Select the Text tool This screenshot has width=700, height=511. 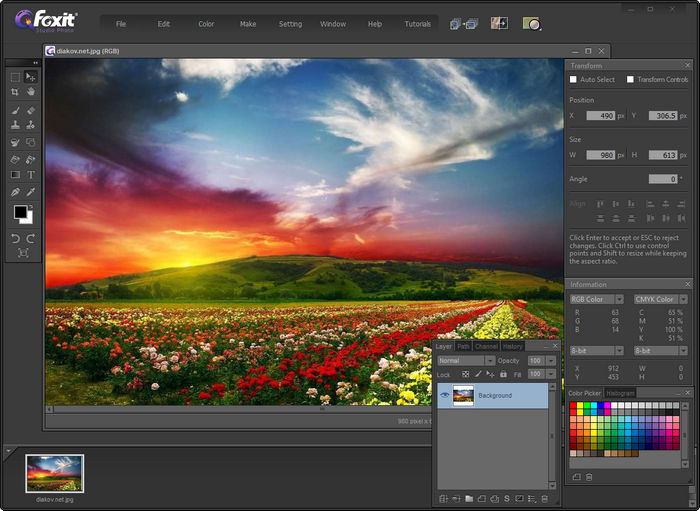coord(31,175)
